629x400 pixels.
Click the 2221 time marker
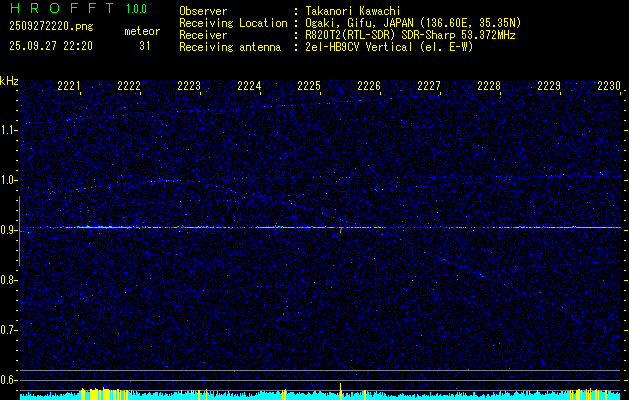point(69,86)
